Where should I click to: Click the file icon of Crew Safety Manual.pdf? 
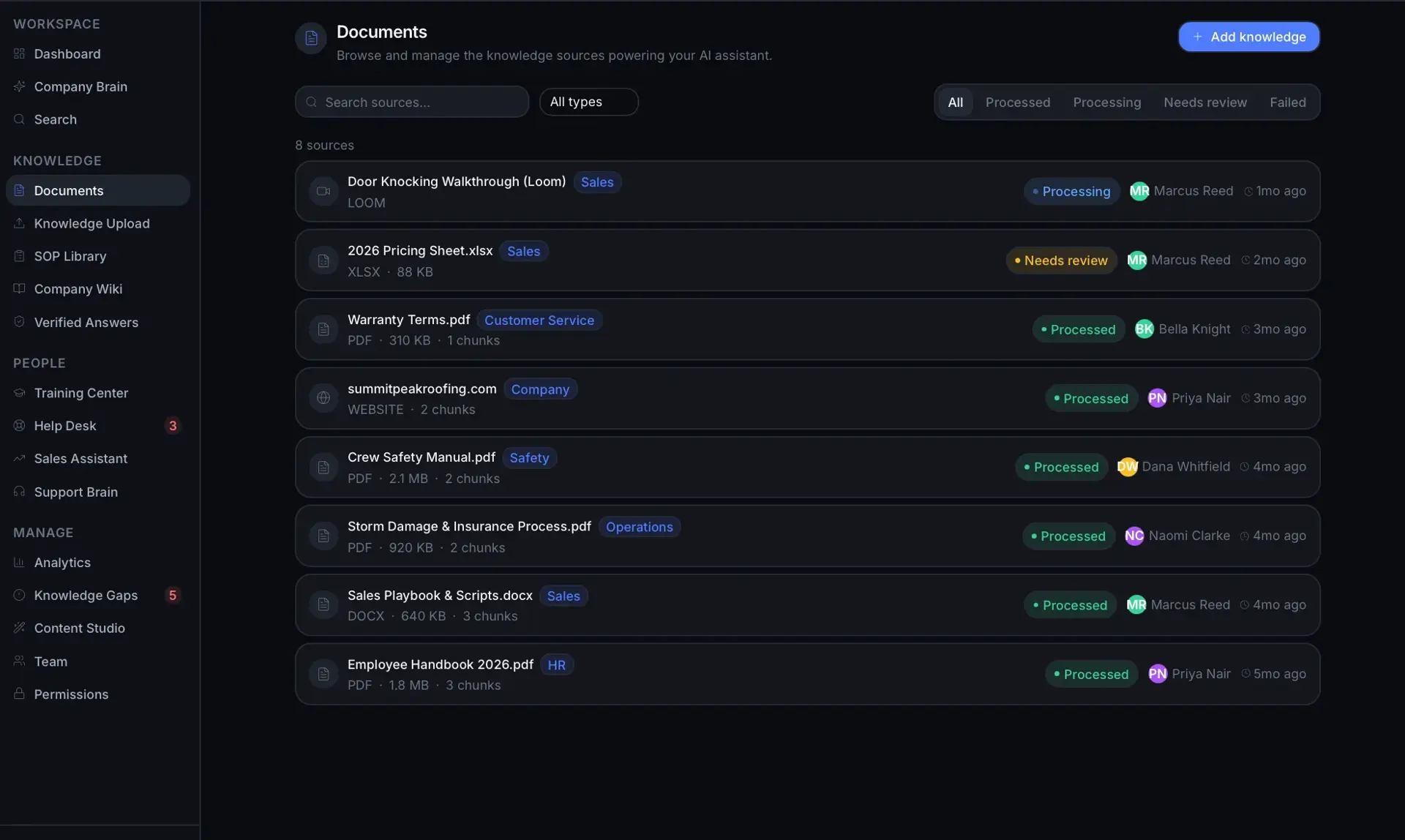(323, 467)
